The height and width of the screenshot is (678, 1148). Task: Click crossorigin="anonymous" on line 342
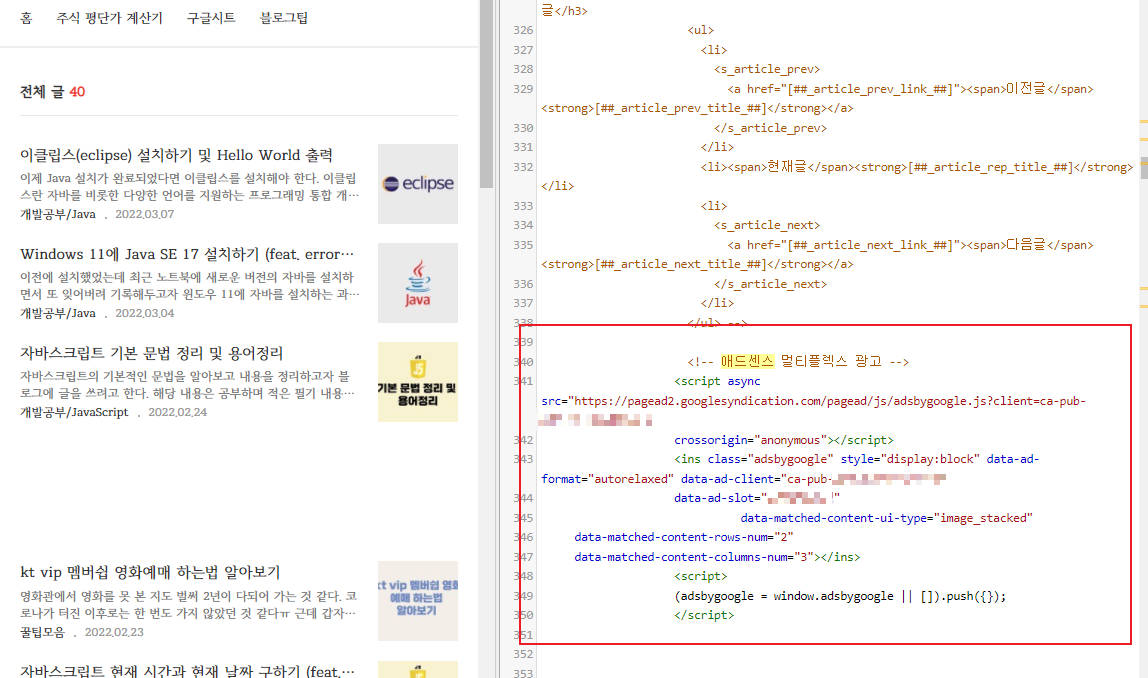[x=750, y=440]
